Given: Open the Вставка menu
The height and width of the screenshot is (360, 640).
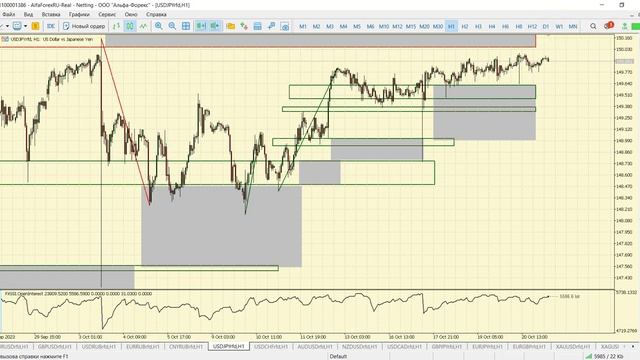Looking at the screenshot, I should point(51,14).
